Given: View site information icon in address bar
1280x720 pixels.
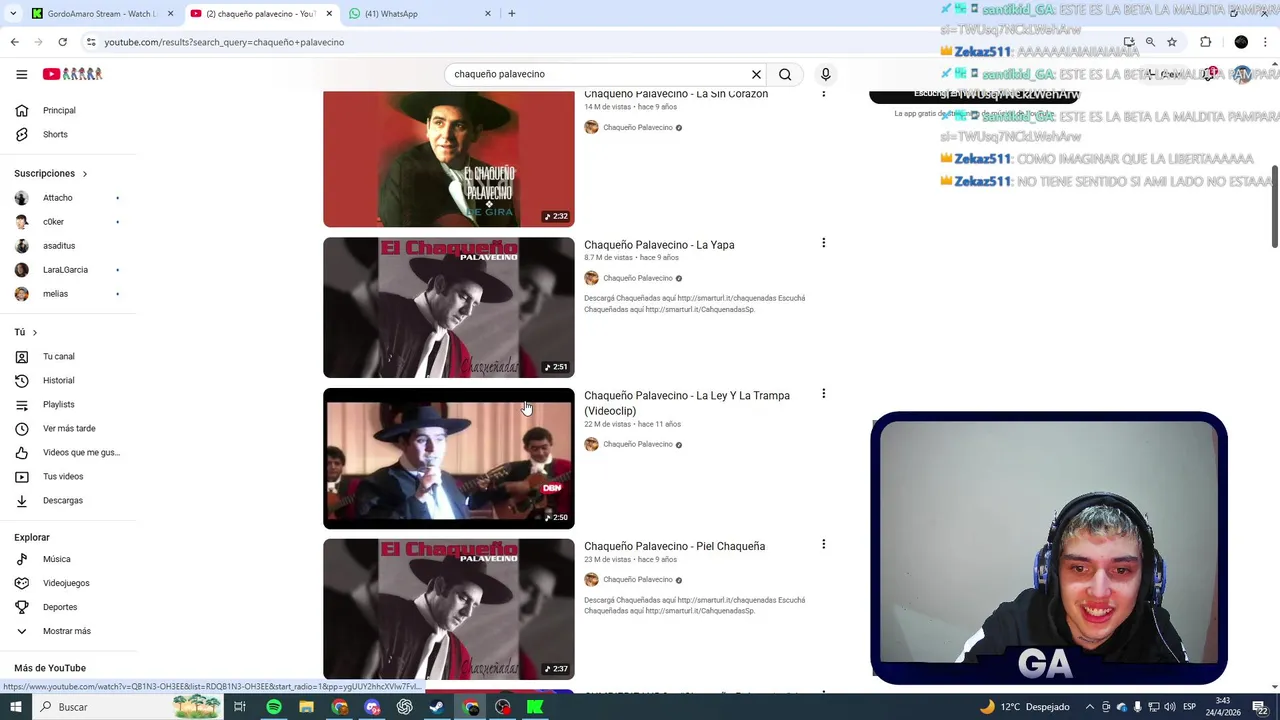Looking at the screenshot, I should [x=91, y=42].
